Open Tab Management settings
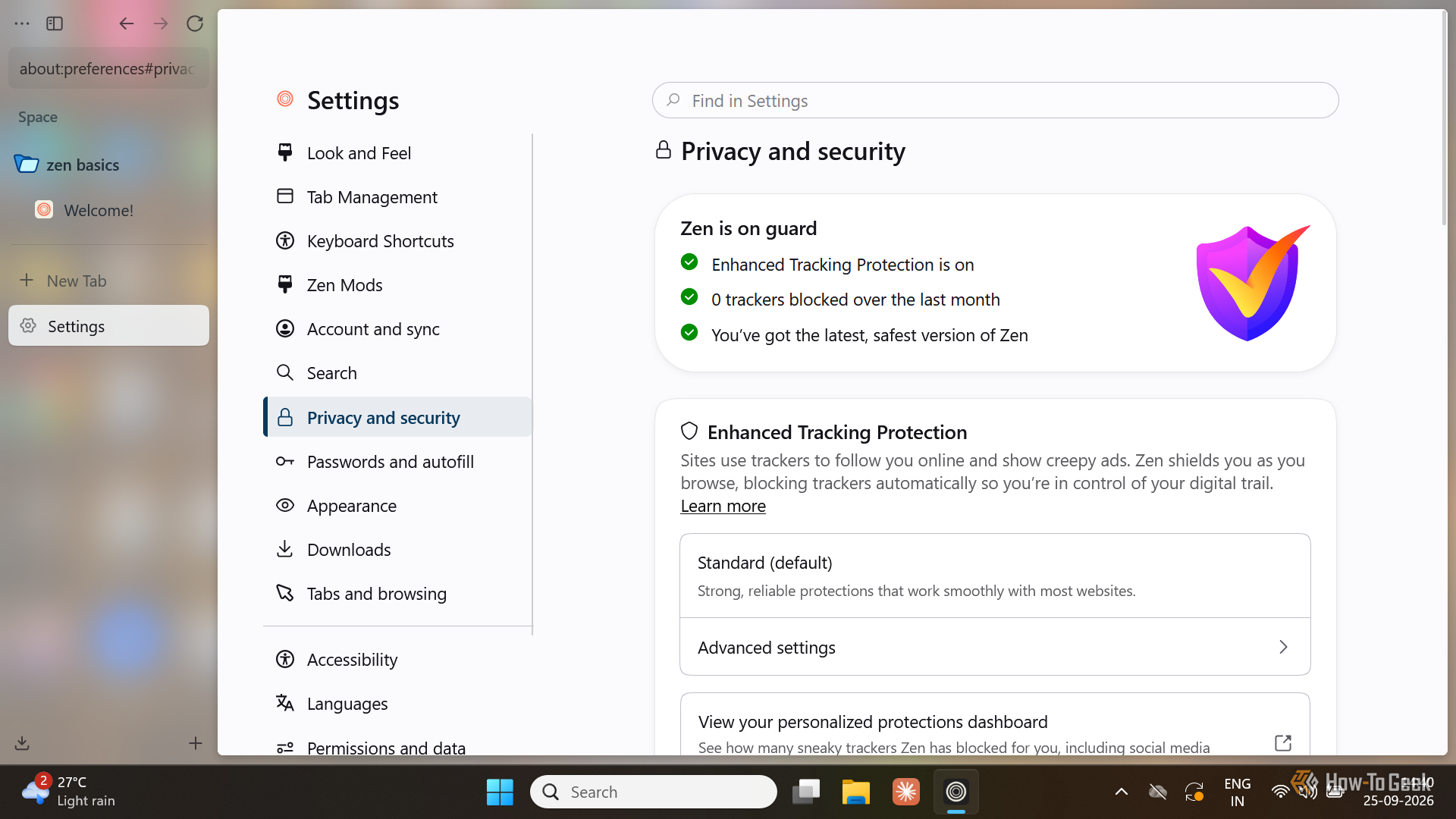The image size is (1456, 819). coord(397,197)
